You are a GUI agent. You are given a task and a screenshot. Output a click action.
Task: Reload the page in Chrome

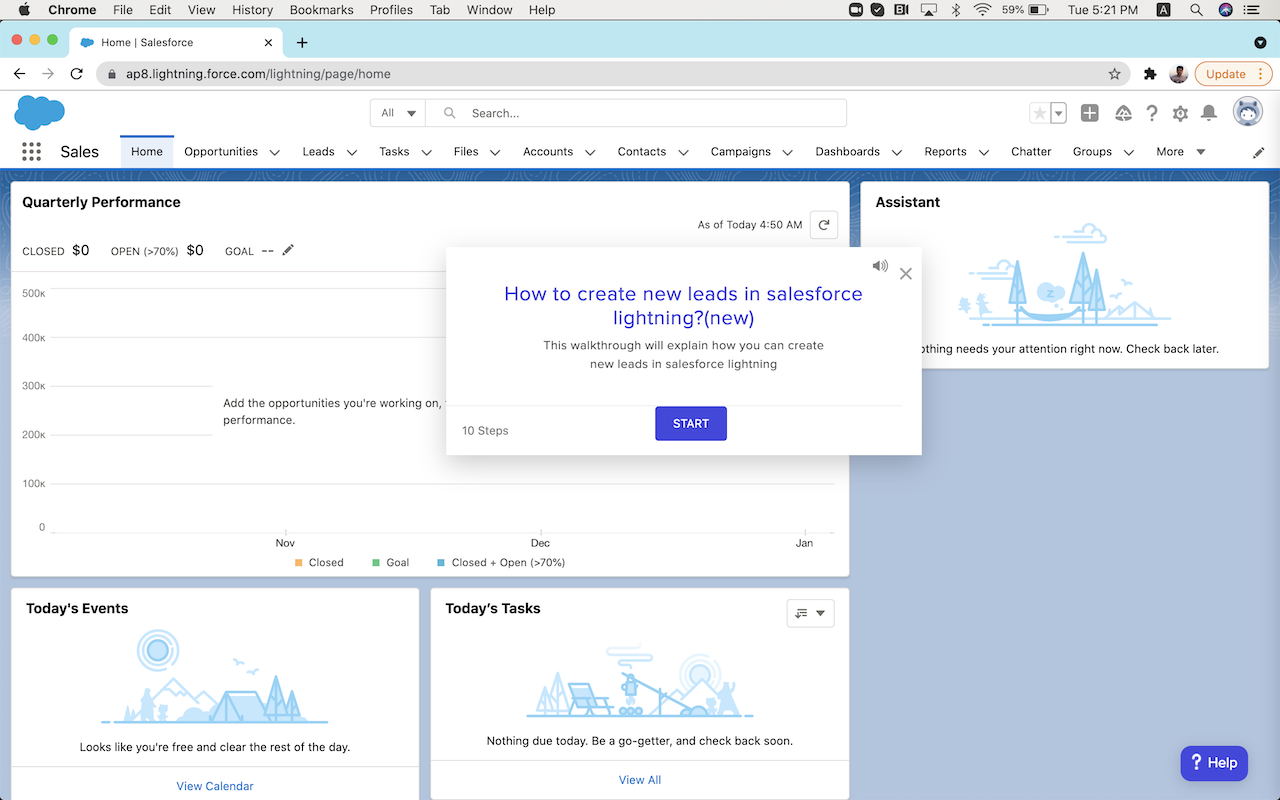tap(77, 74)
